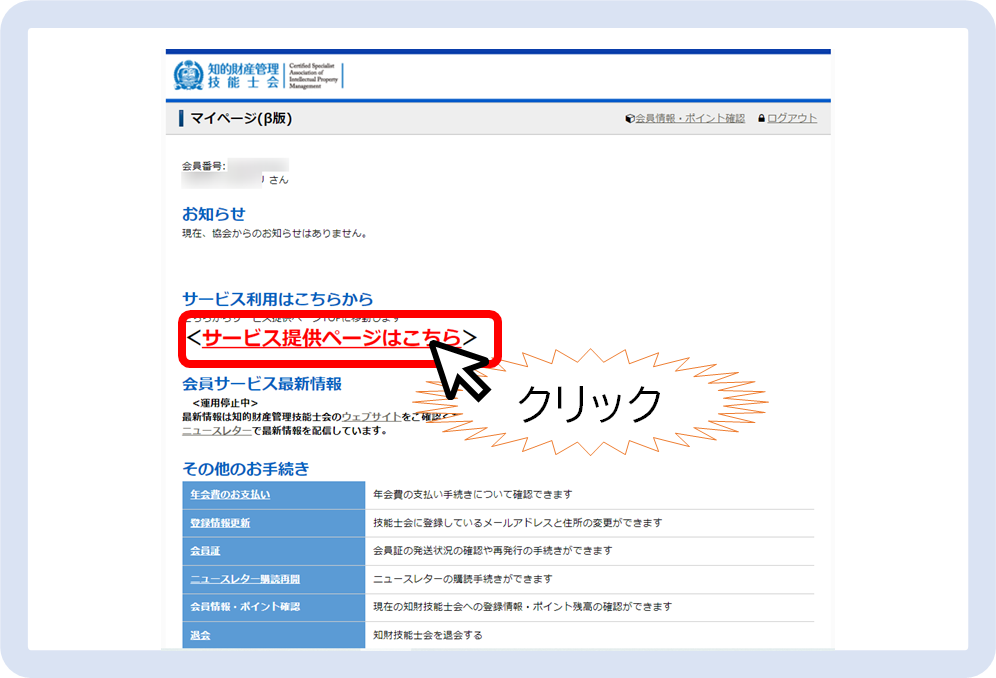
Task: Click the cube icon beside 会員情報・ポイント確認
Action: pyautogui.click(x=629, y=118)
